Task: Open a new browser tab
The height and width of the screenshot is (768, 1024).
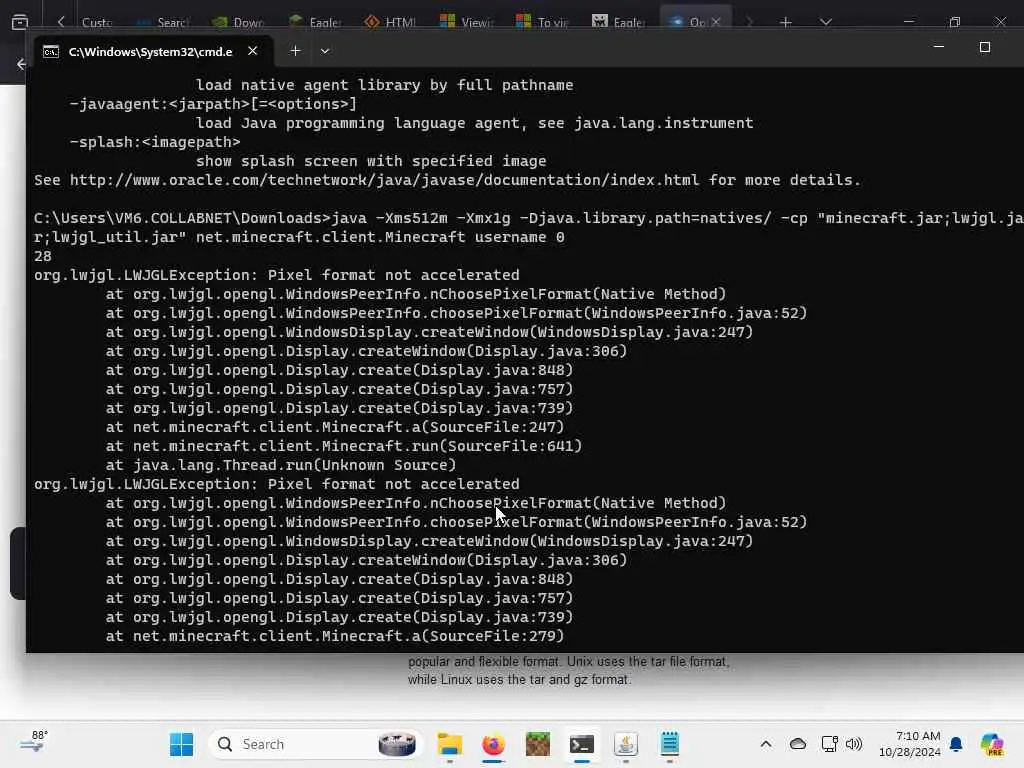Action: tap(786, 22)
